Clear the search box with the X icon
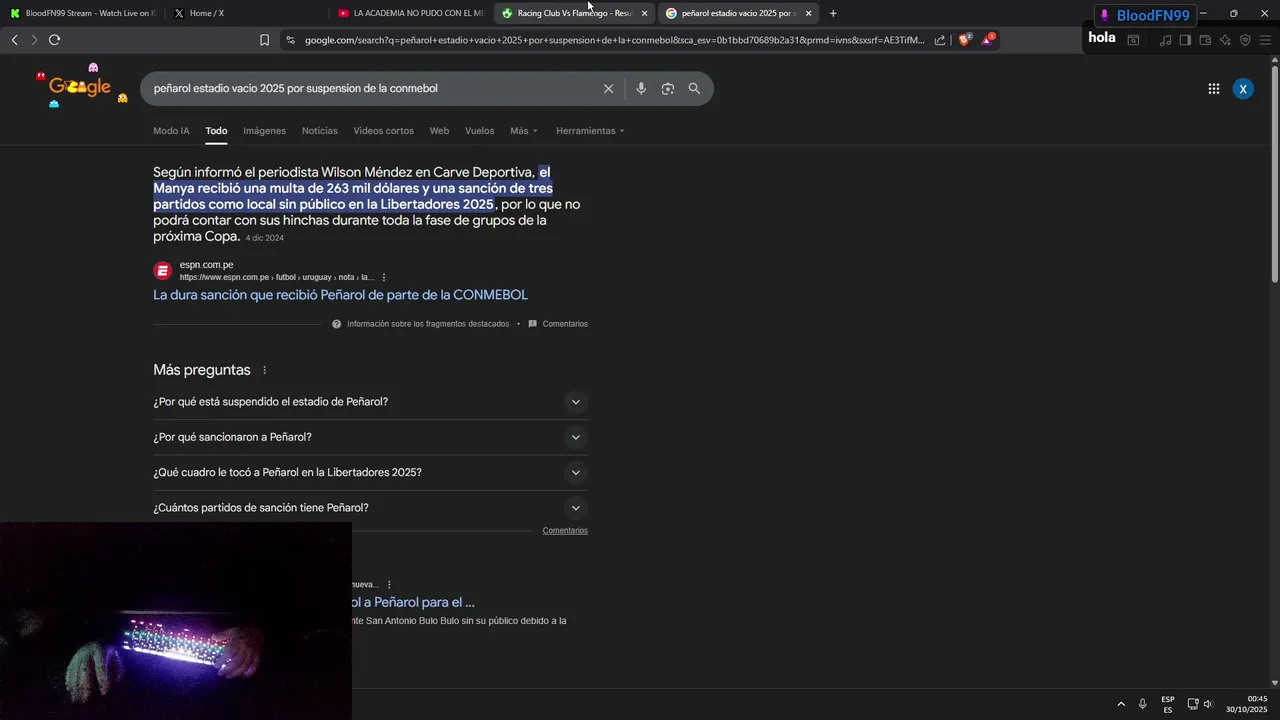1280x720 pixels. pyautogui.click(x=608, y=89)
